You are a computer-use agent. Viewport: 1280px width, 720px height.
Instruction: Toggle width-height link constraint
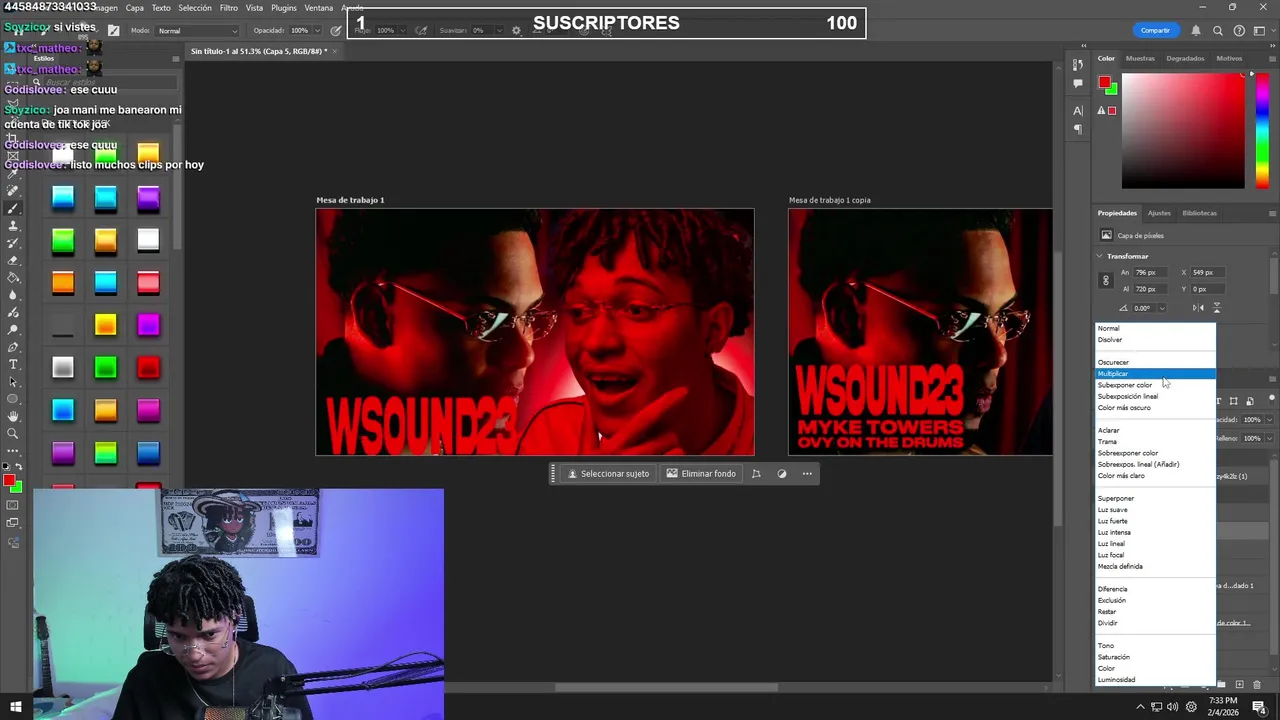[x=1106, y=281]
